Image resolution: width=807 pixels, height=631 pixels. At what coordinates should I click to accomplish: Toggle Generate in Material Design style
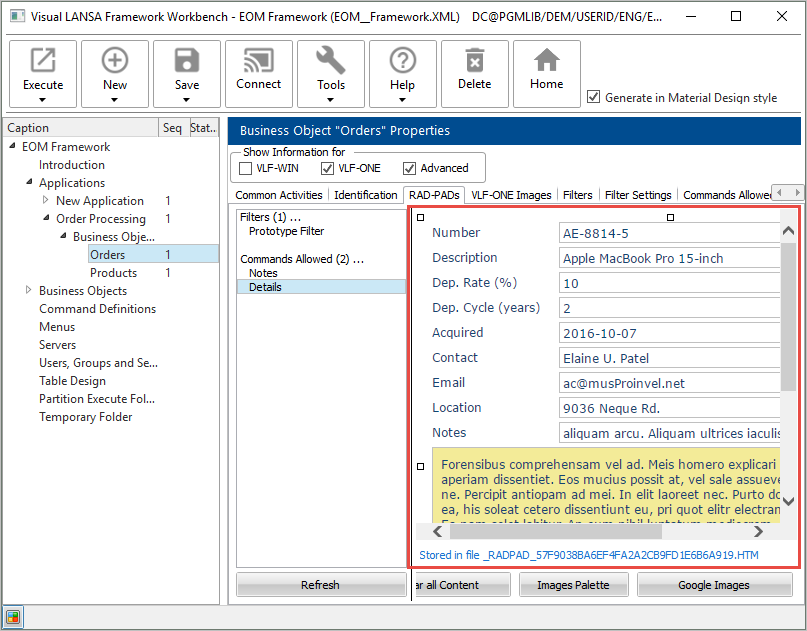594,97
